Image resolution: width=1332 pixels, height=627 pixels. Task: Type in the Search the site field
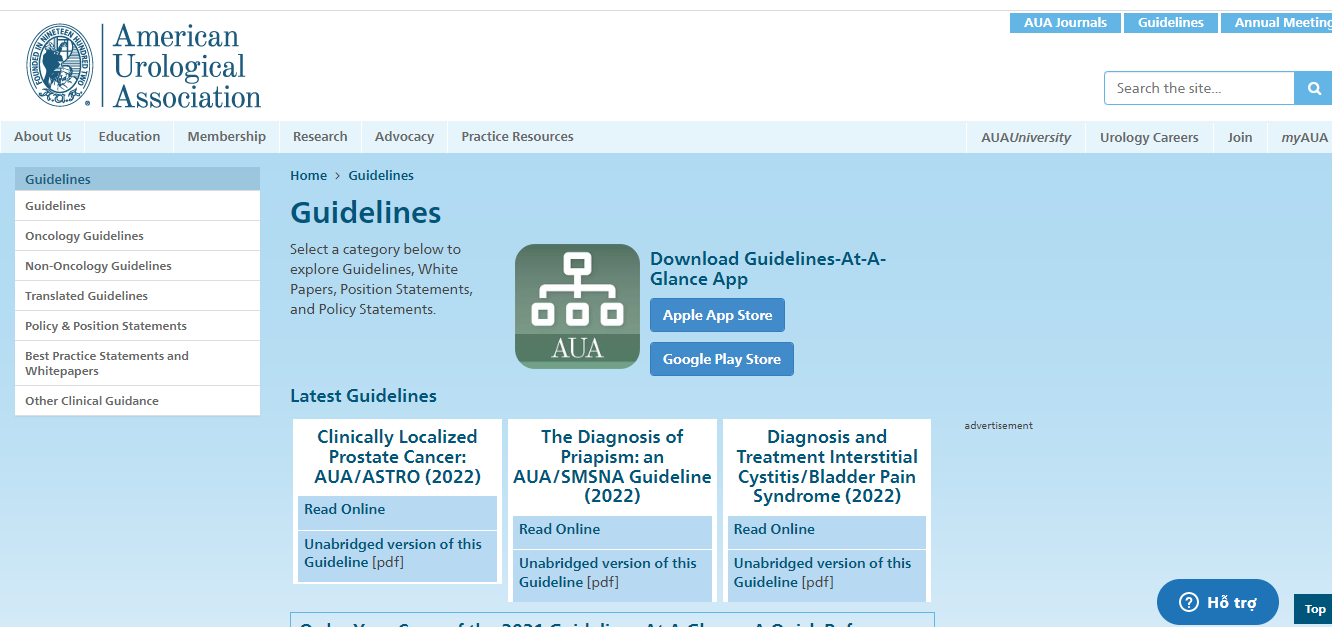click(x=1198, y=88)
